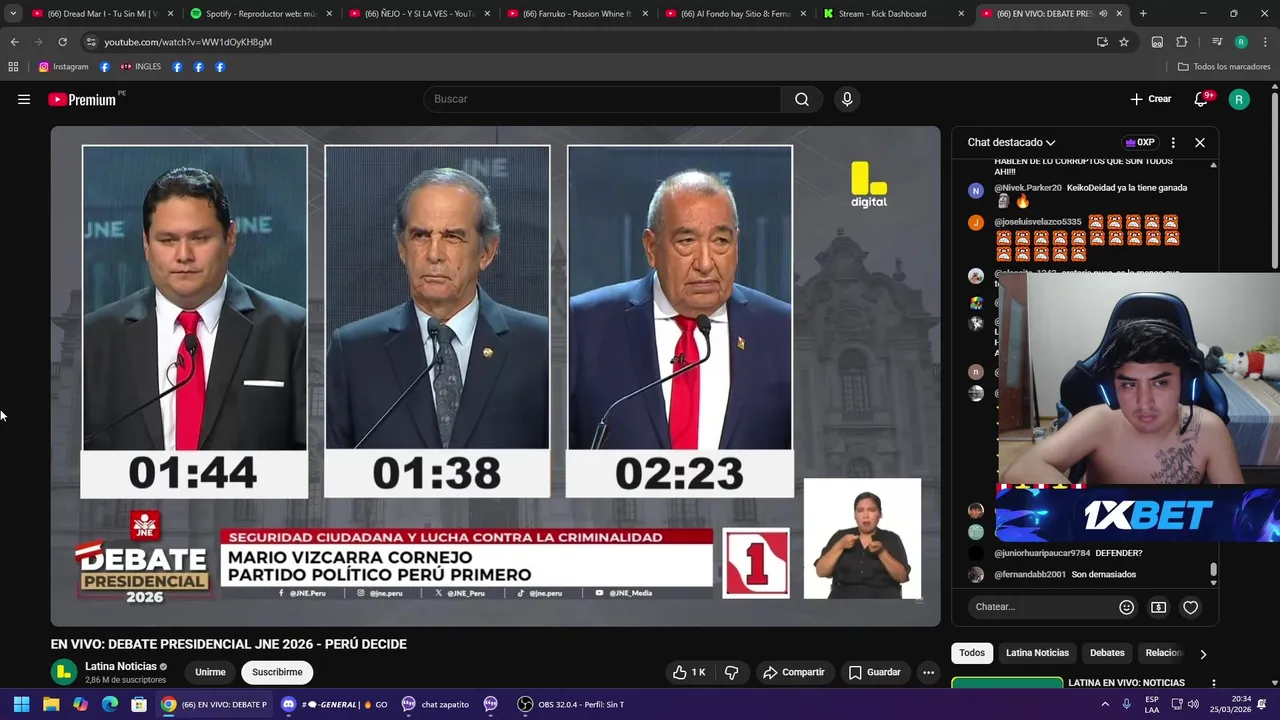Bookmark this page with the star
1280x720 pixels.
coord(1124,42)
